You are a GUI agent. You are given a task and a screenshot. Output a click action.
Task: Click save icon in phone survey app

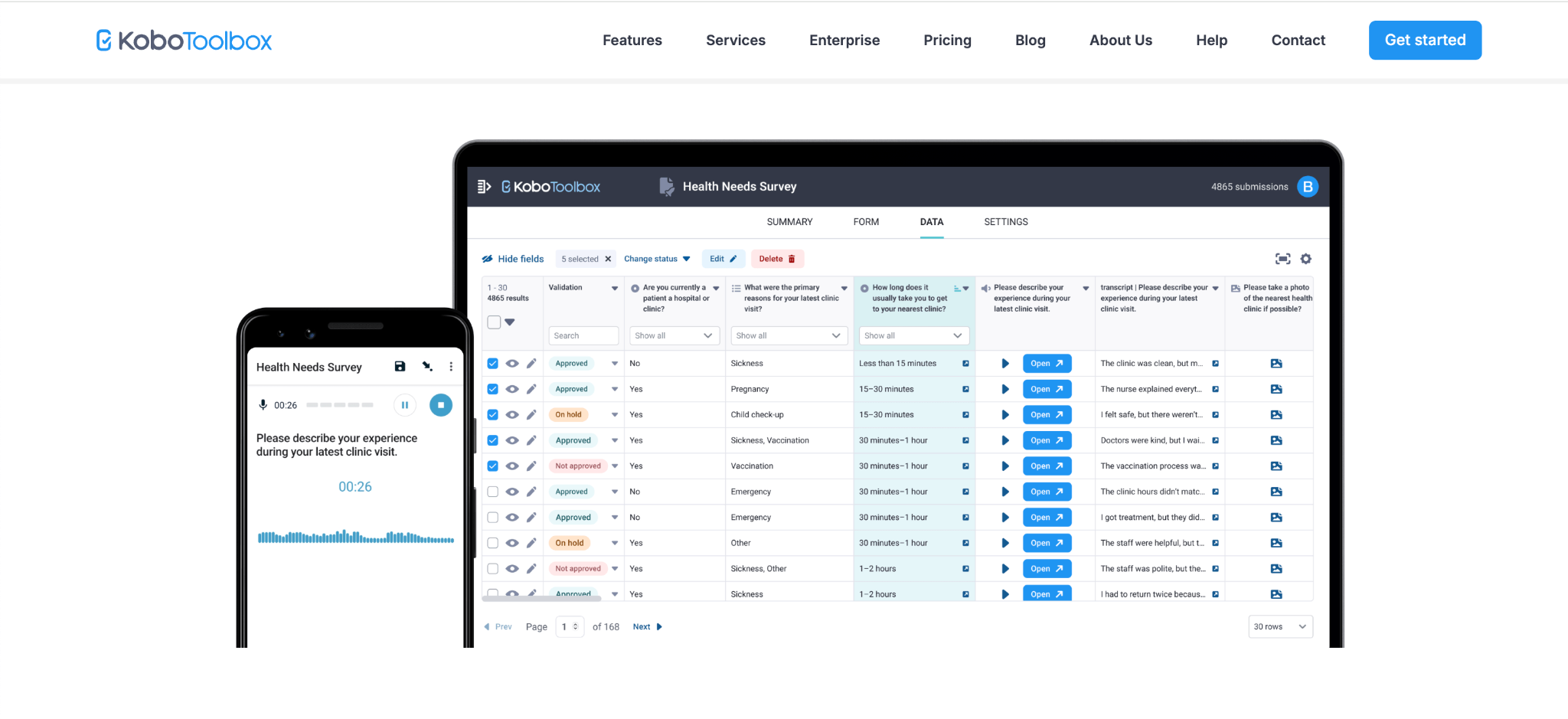pos(400,367)
